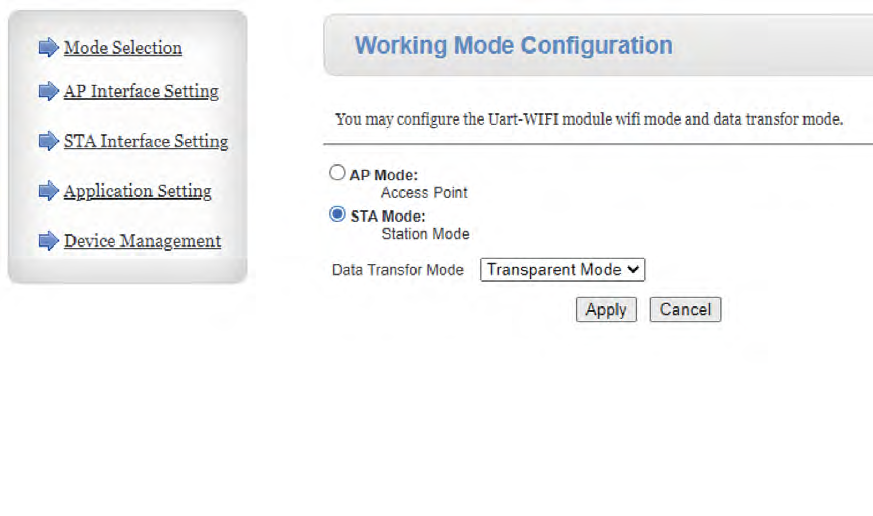This screenshot has width=873, height=516.
Task: Open Application Setting menu link
Action: click(138, 191)
